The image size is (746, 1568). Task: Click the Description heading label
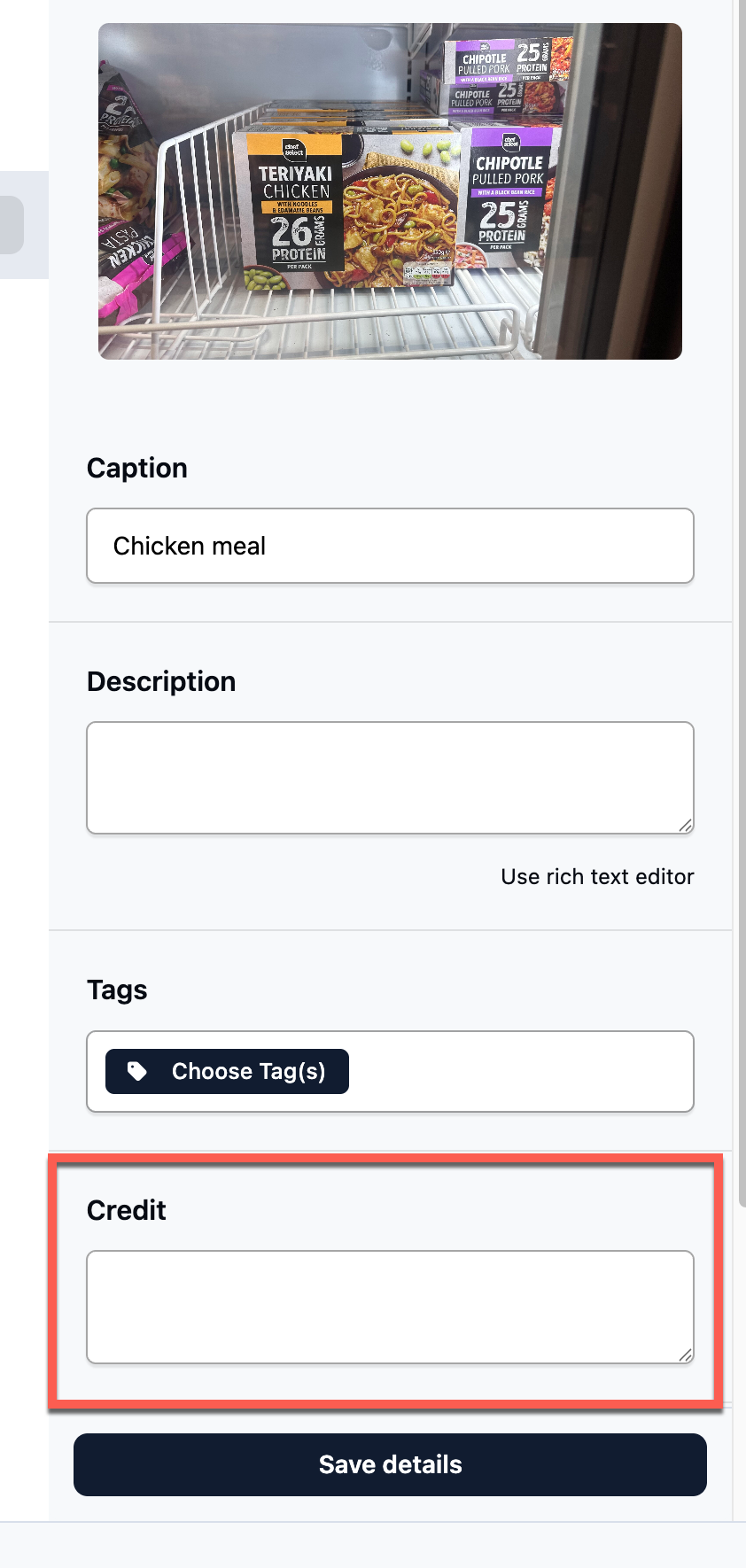tap(161, 681)
